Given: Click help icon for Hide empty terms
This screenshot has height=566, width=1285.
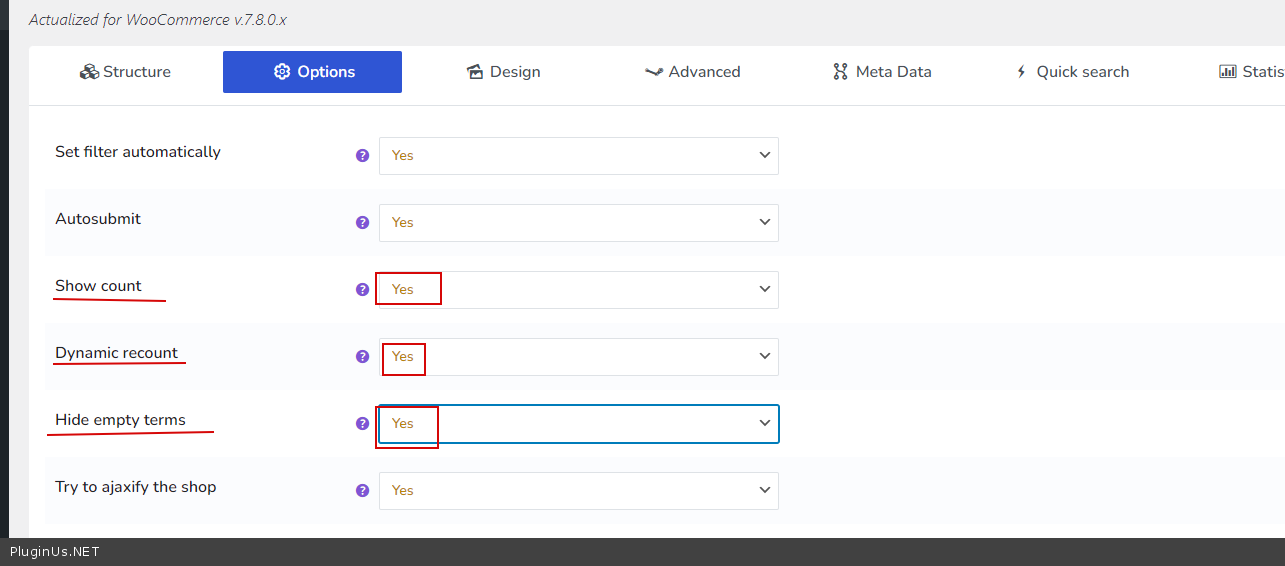Looking at the screenshot, I should pyautogui.click(x=363, y=424).
